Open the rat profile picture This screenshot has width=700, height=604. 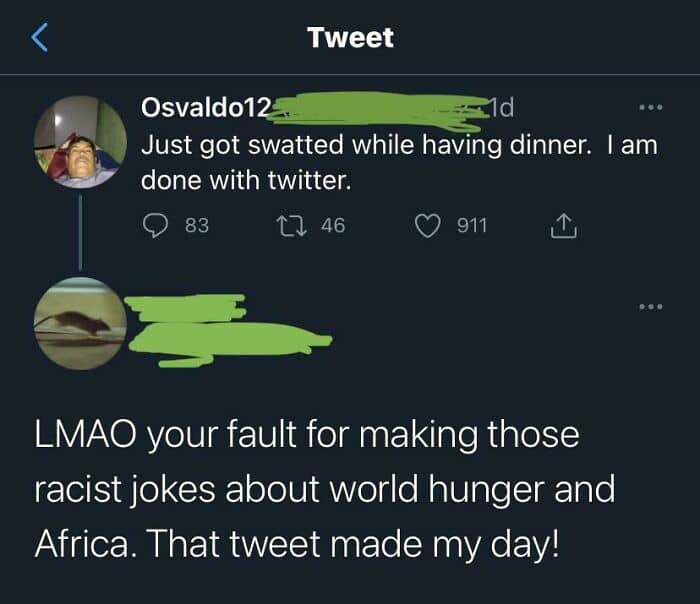(x=80, y=323)
